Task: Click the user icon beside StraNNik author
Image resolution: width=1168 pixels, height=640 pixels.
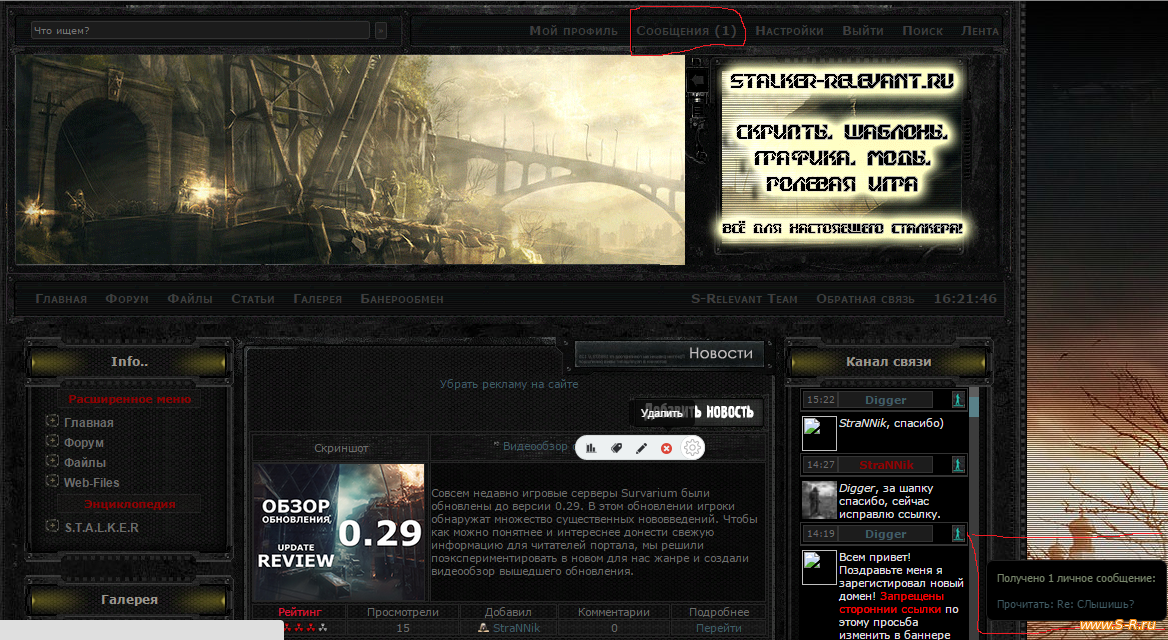Action: coord(483,628)
